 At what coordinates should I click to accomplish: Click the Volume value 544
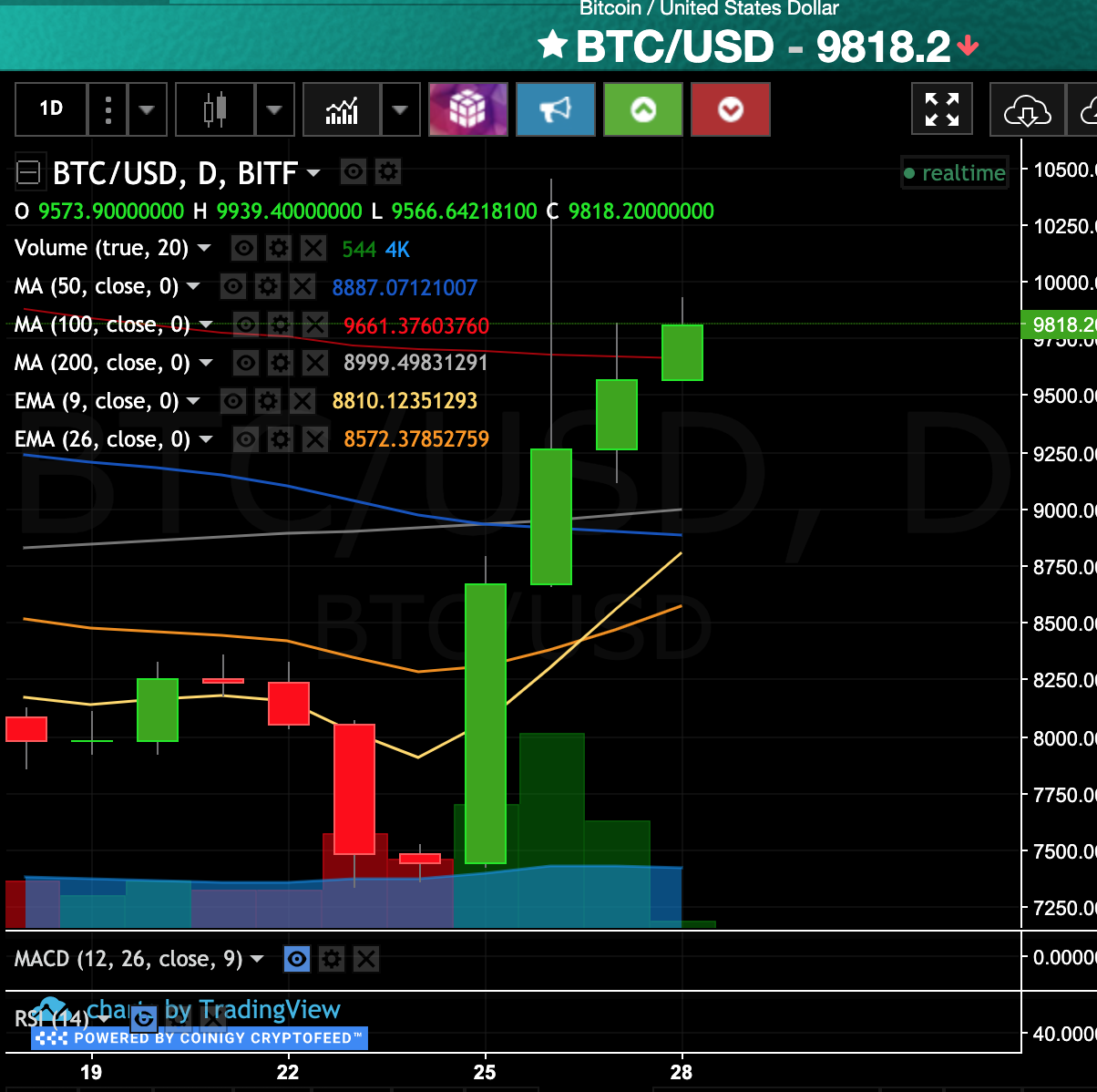tap(359, 249)
